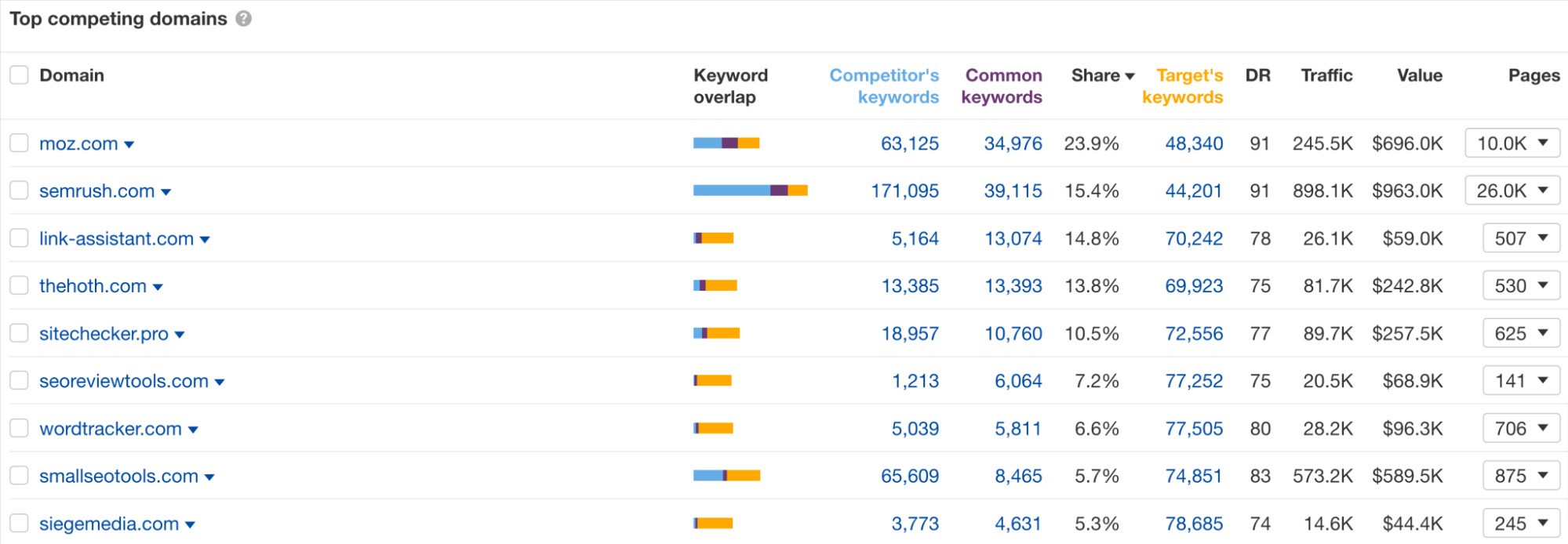The image size is (1568, 544).
Task: Open the thehoth.com domain link
Action: pyautogui.click(x=93, y=286)
